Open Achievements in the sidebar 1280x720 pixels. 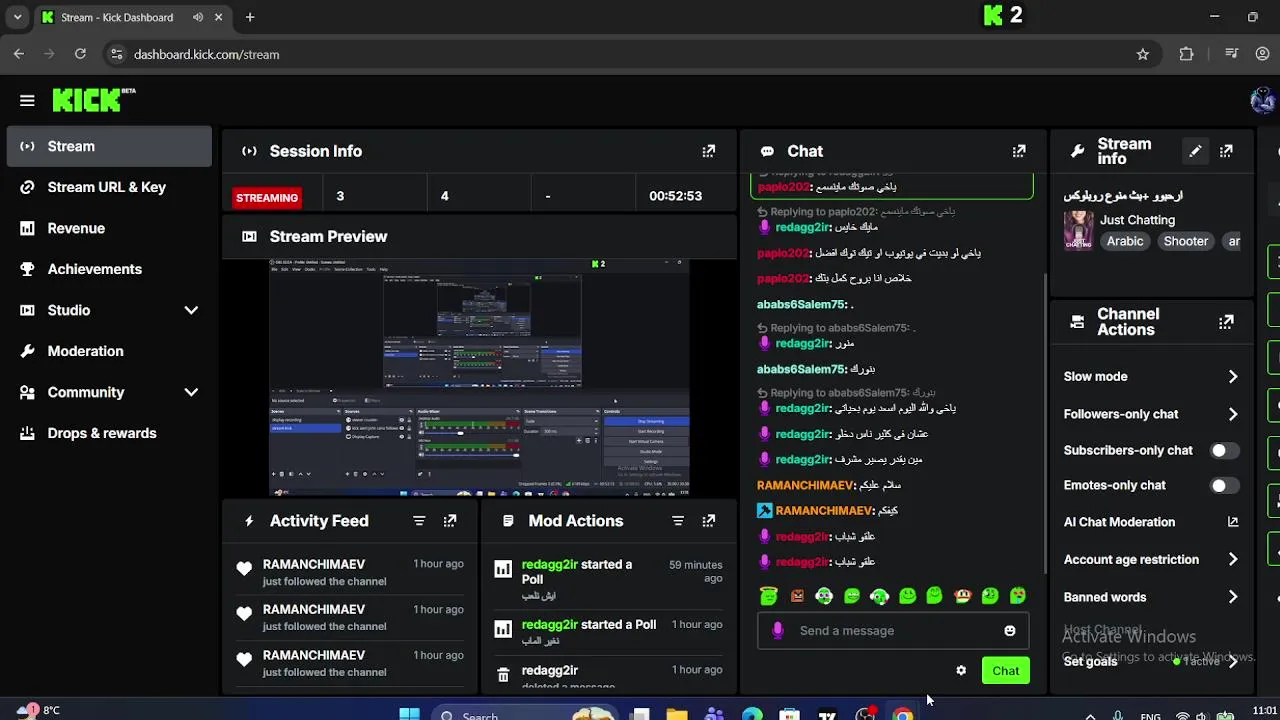pyautogui.click(x=109, y=269)
